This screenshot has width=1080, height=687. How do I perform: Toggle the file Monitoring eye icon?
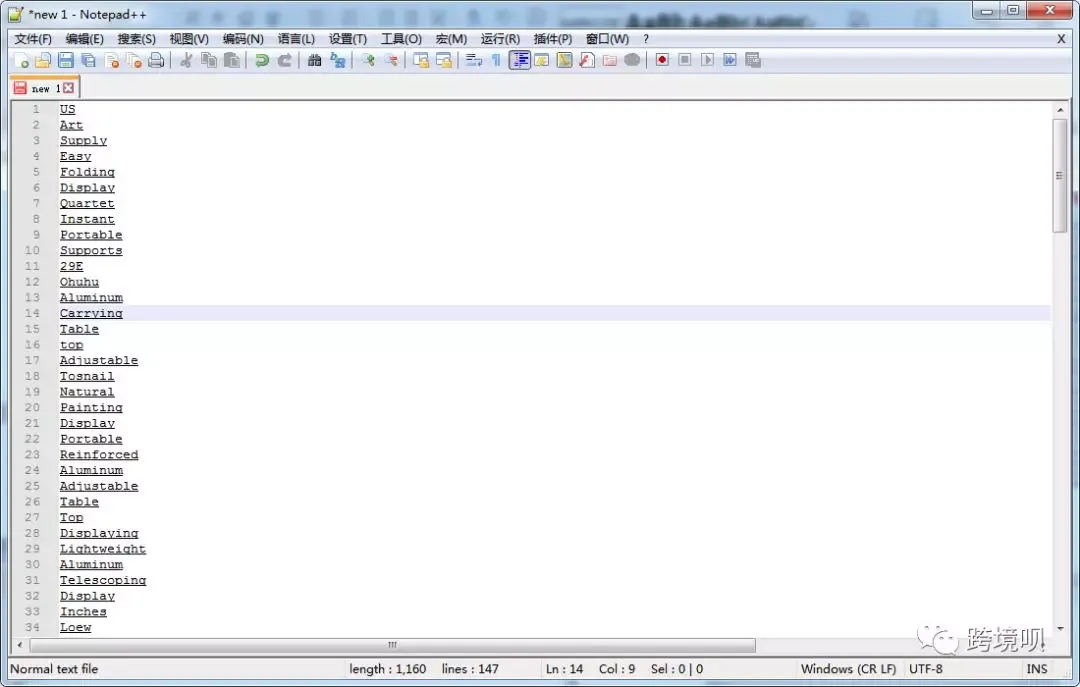632,61
